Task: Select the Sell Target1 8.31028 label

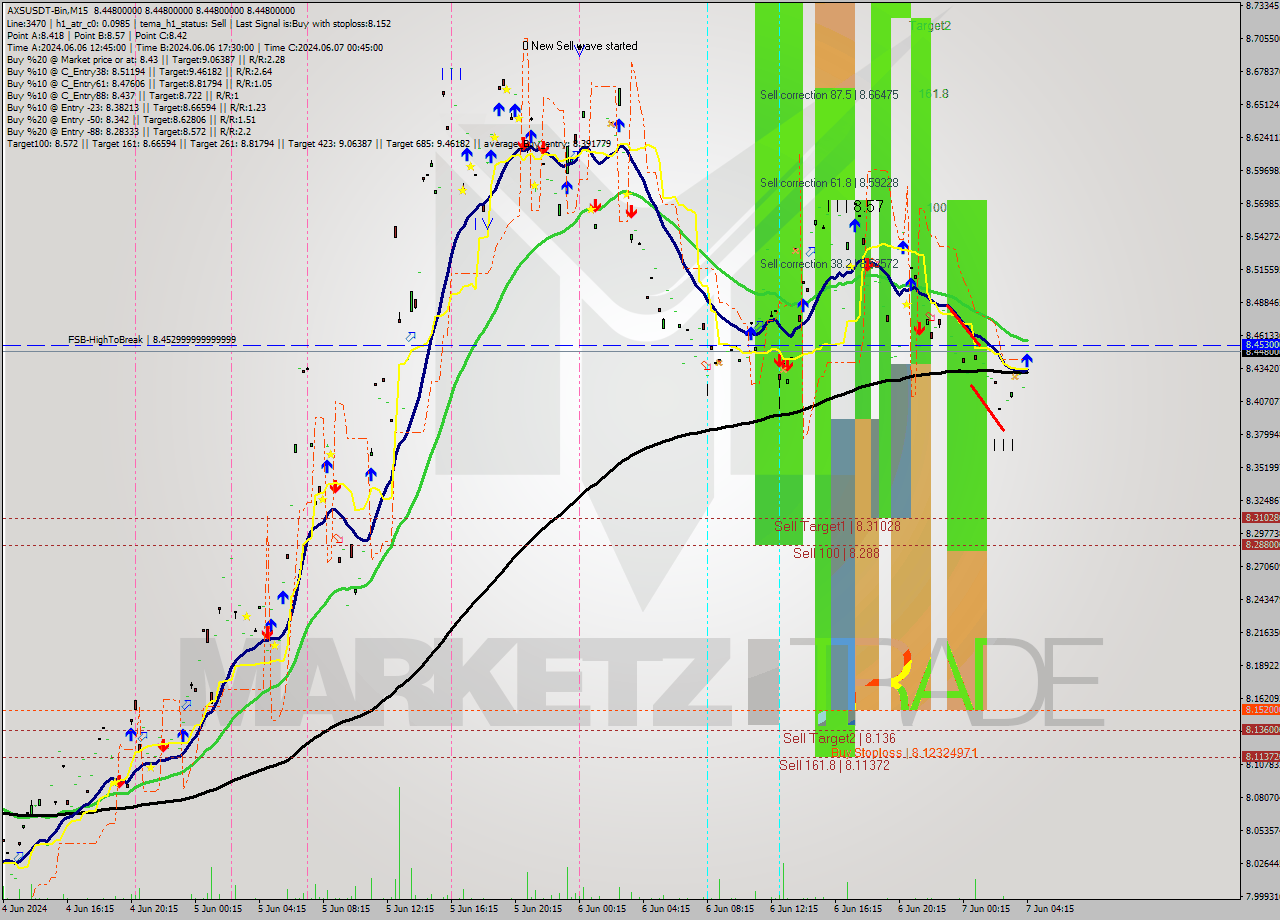Action: [837, 526]
